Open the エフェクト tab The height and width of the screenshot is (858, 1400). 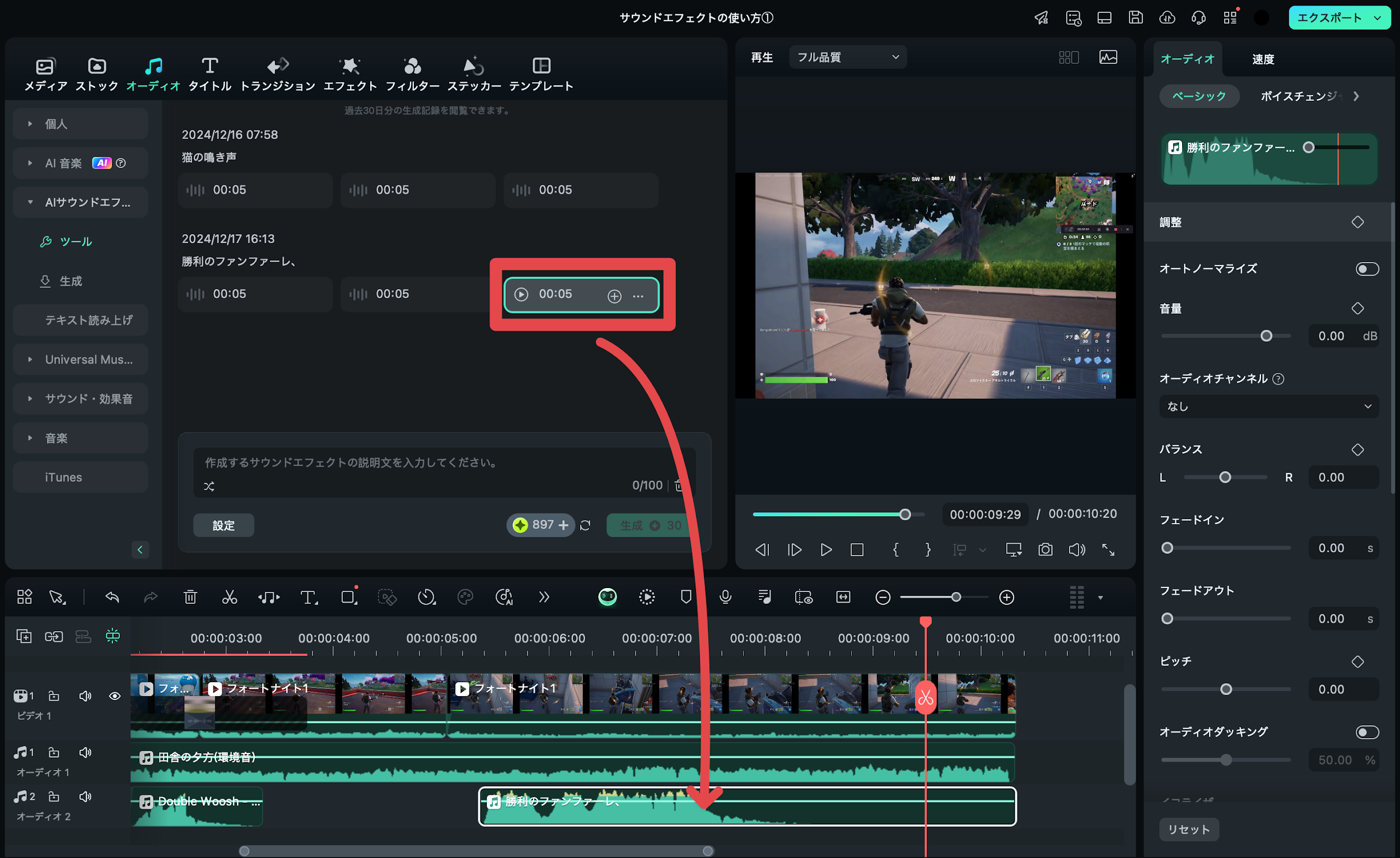click(x=350, y=74)
